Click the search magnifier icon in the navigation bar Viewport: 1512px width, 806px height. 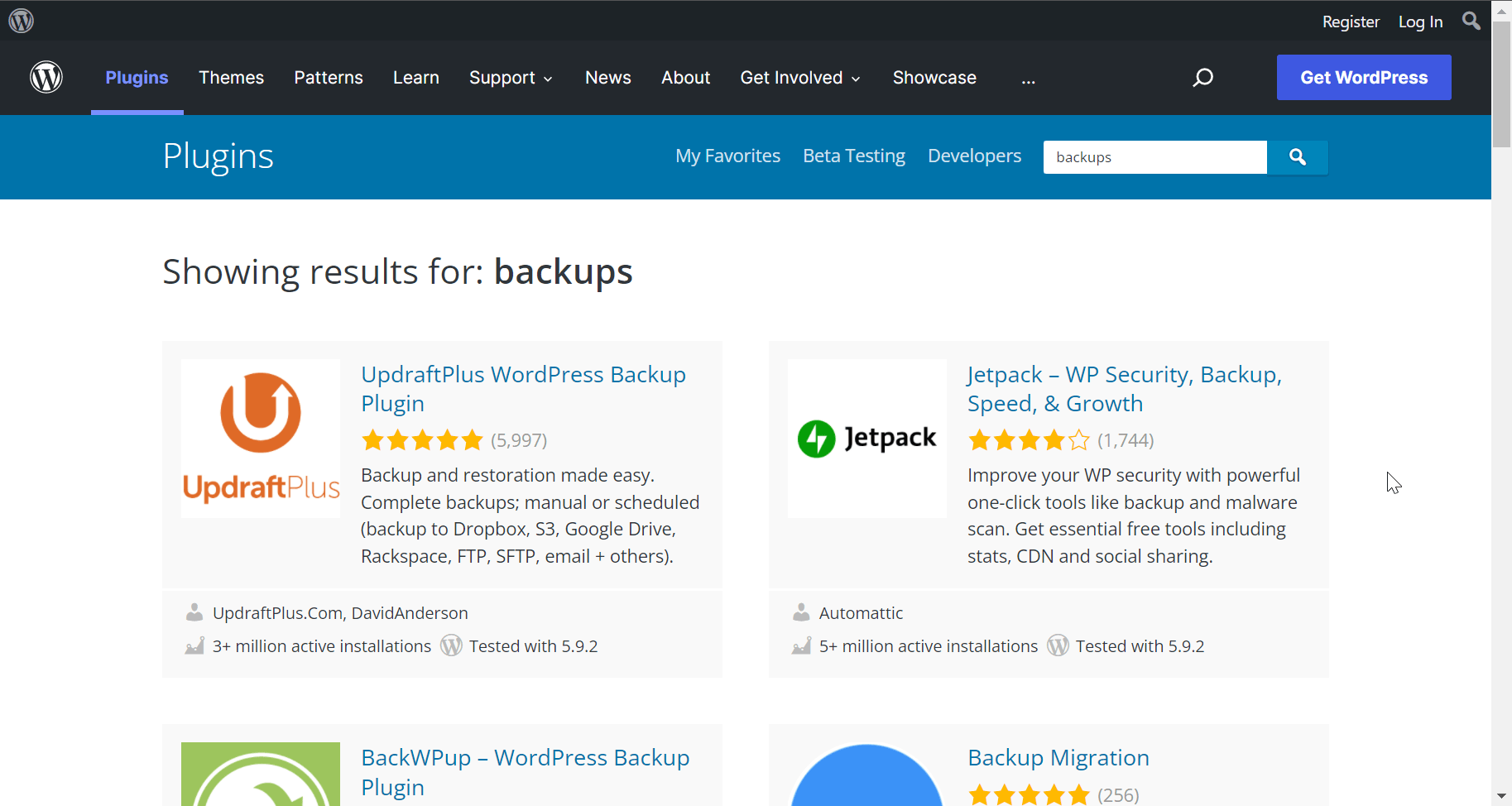coord(1203,77)
